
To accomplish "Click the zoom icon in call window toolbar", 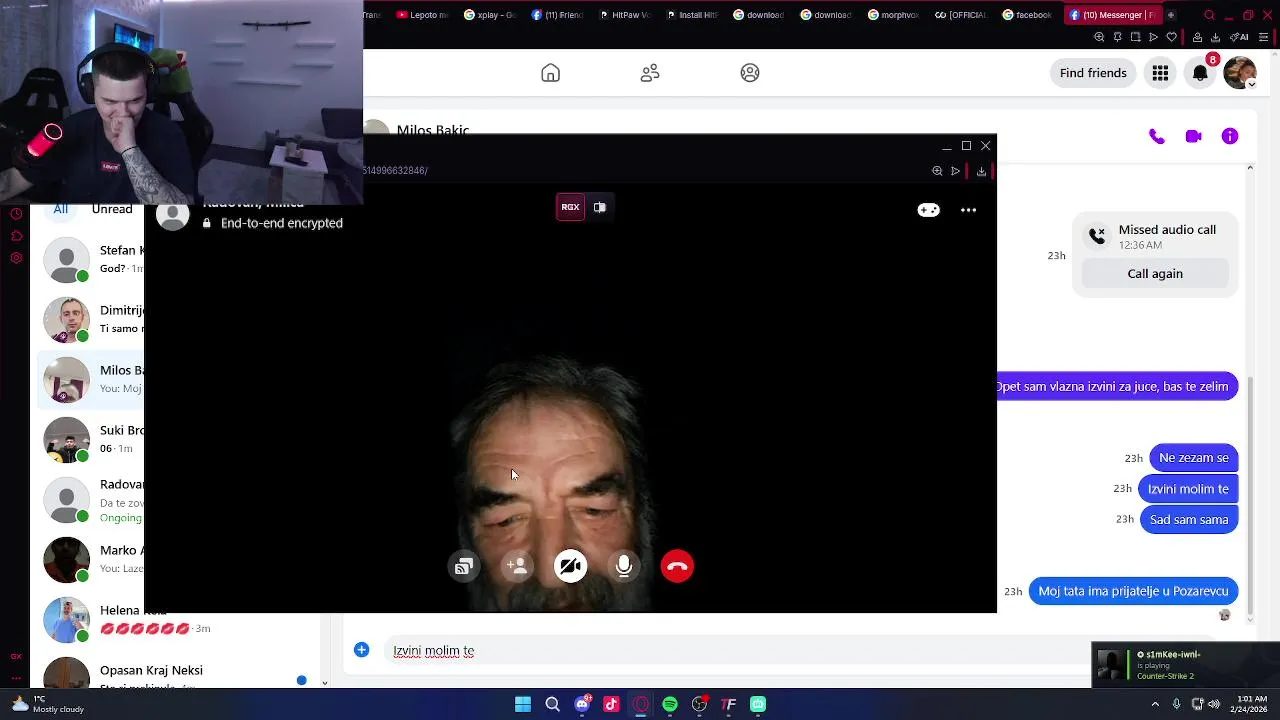I will 937,171.
